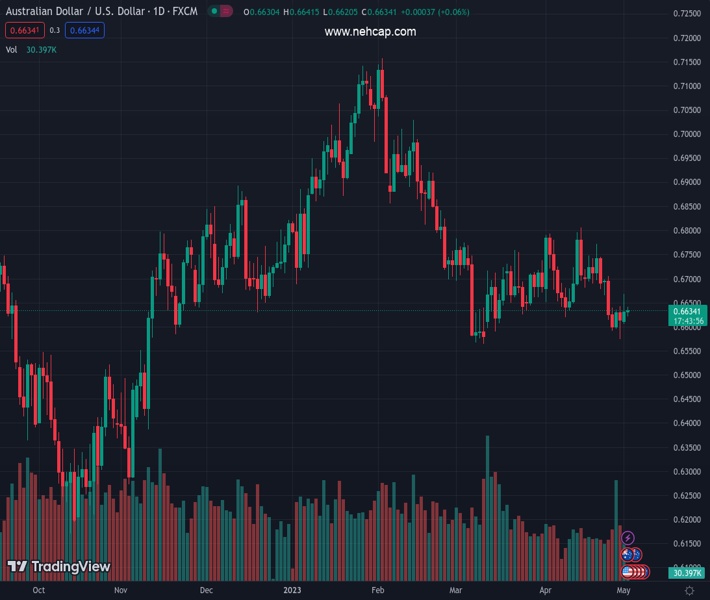The width and height of the screenshot is (710, 600).
Task: Open the purple lightning latest-news icon
Action: (627, 538)
